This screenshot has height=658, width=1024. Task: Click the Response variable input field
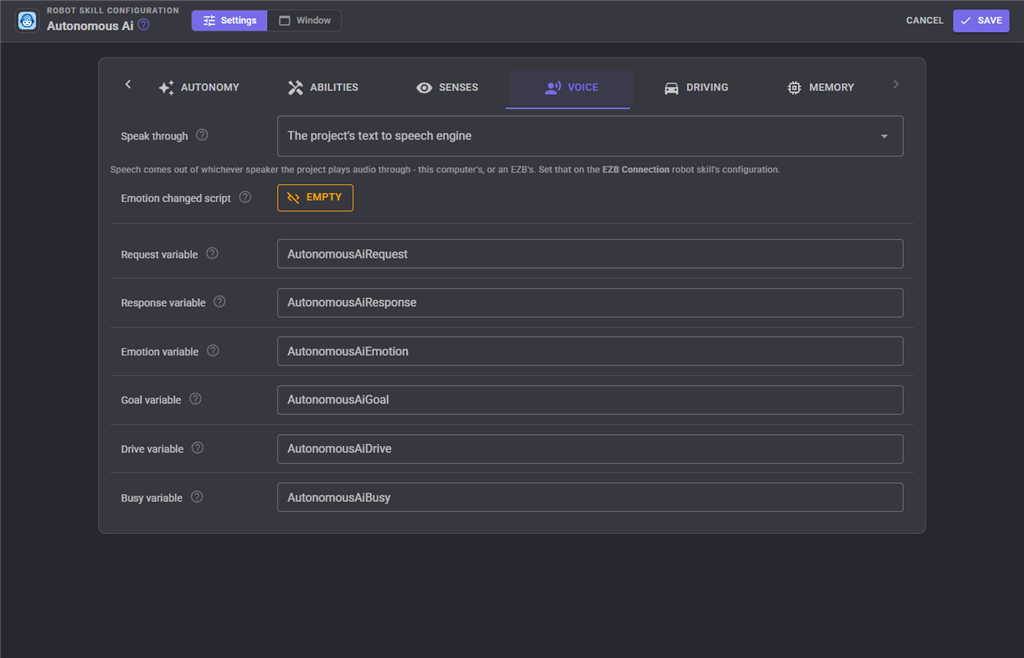590,303
